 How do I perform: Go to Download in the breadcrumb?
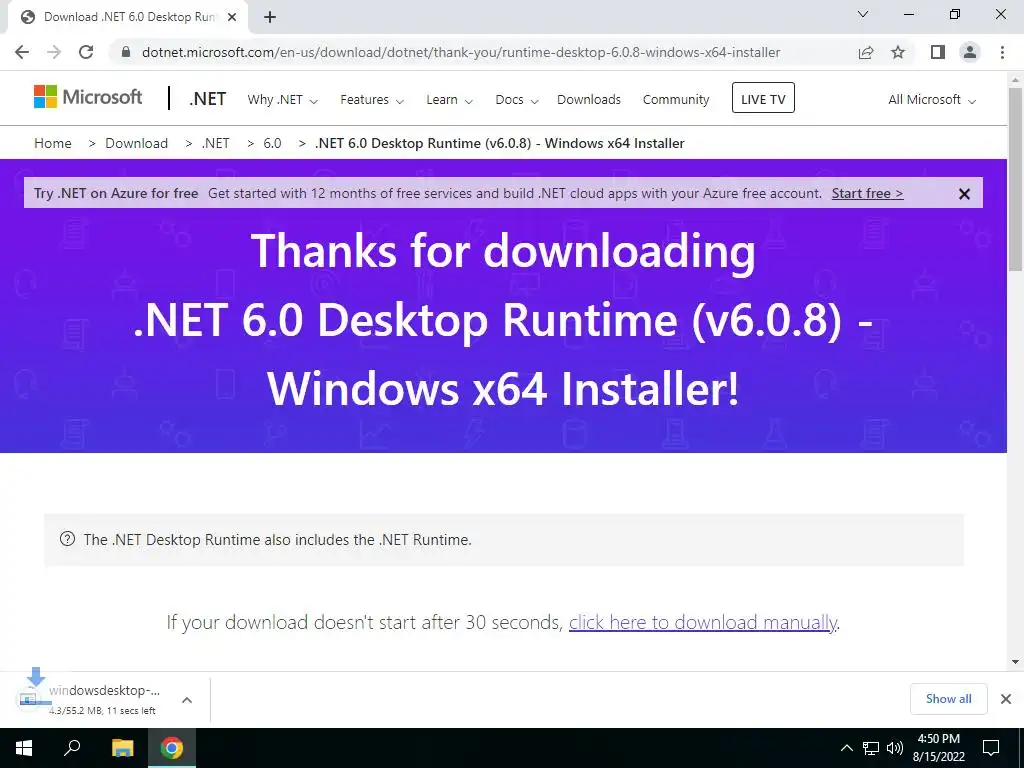(x=136, y=143)
